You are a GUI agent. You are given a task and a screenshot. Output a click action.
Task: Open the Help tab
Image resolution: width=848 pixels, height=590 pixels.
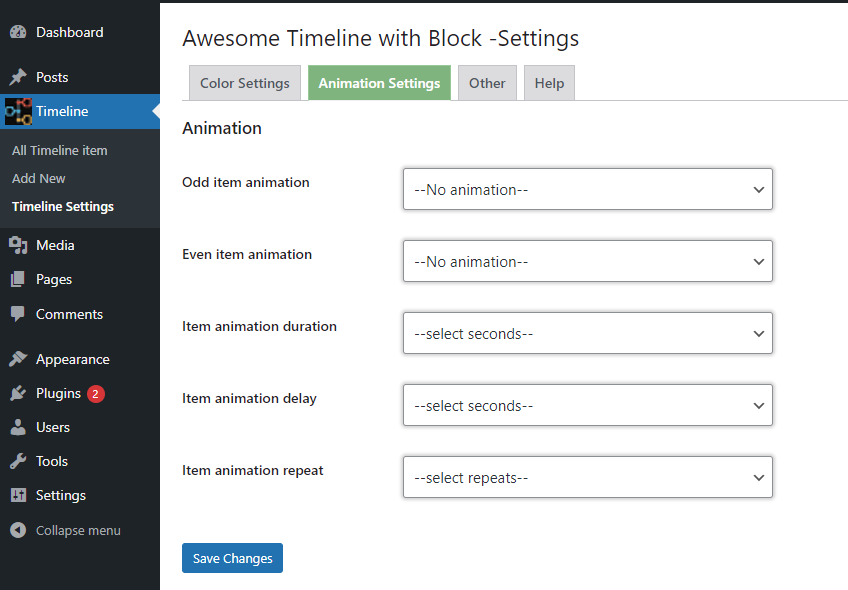click(x=549, y=83)
